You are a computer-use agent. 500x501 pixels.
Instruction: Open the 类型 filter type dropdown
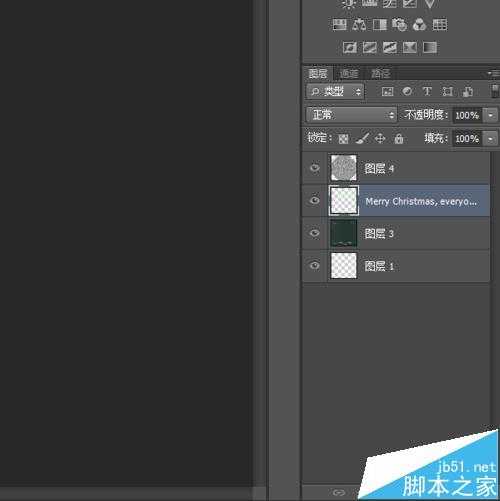point(335,91)
